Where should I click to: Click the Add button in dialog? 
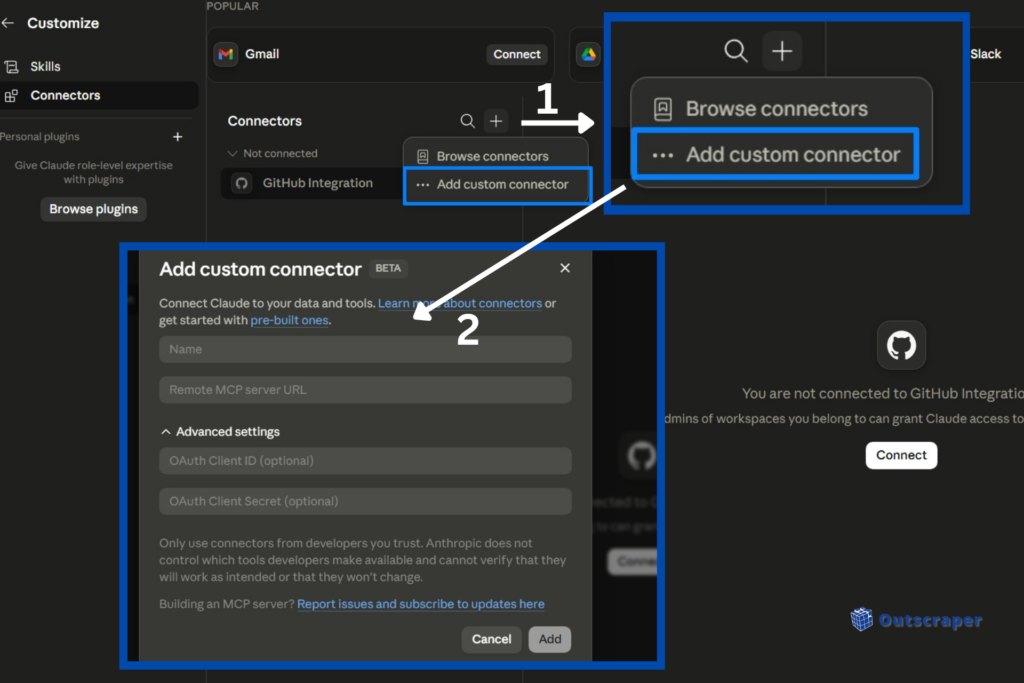click(550, 639)
